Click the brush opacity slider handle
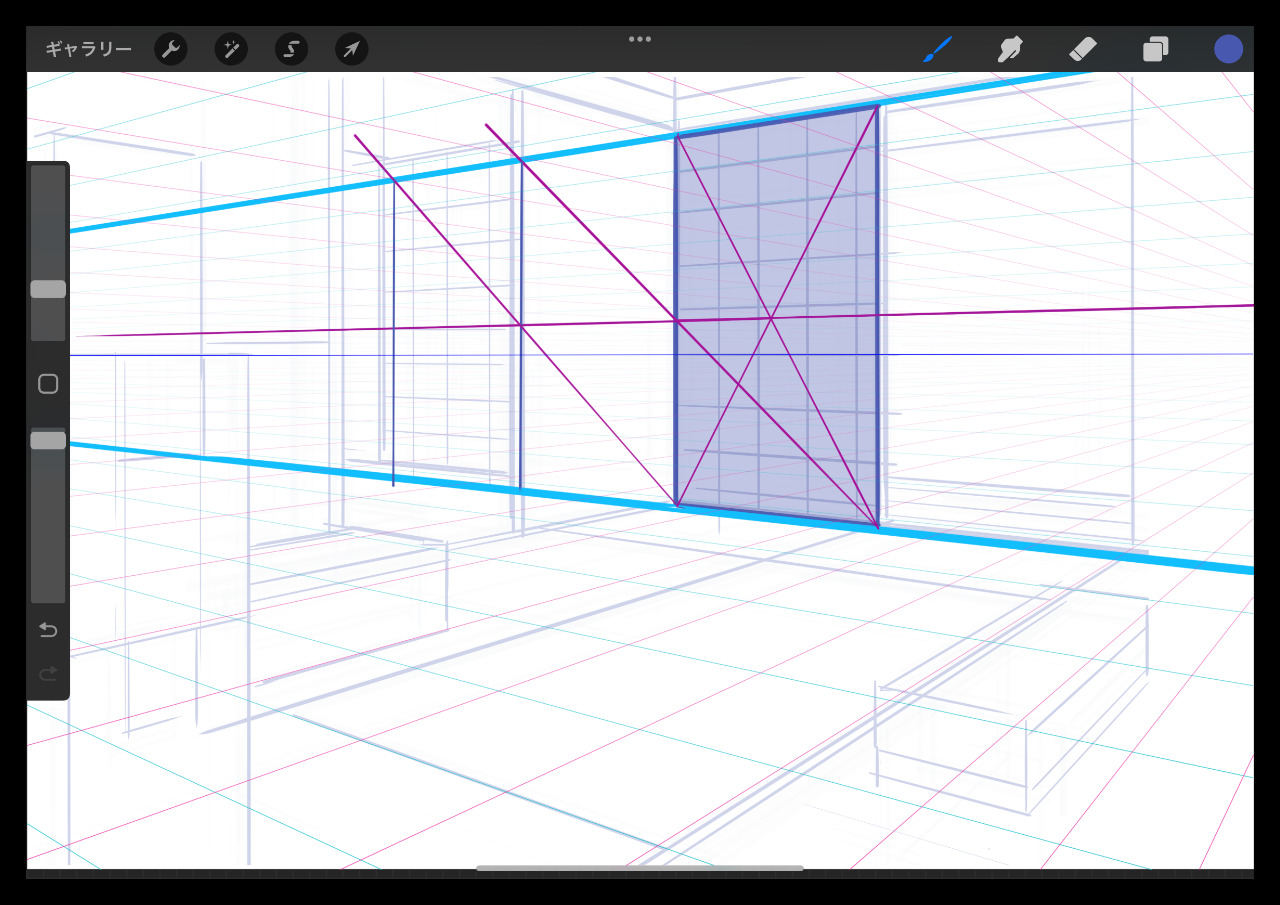Viewport: 1280px width, 905px height. pyautogui.click(x=48, y=440)
